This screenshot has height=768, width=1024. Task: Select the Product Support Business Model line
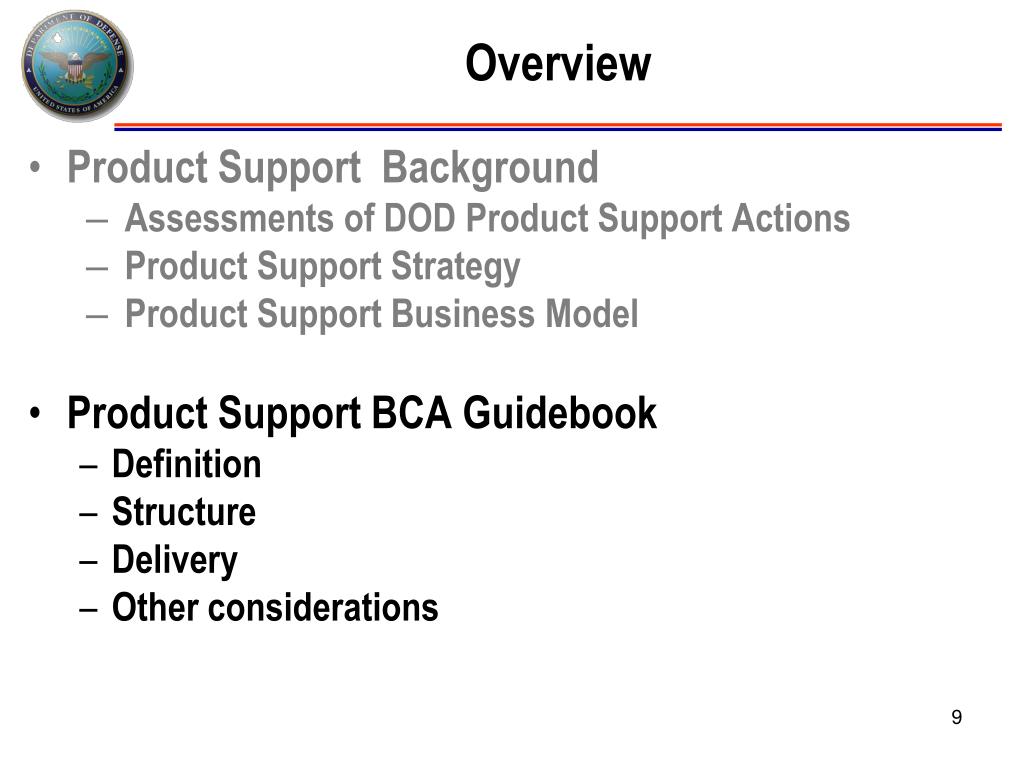pos(381,315)
